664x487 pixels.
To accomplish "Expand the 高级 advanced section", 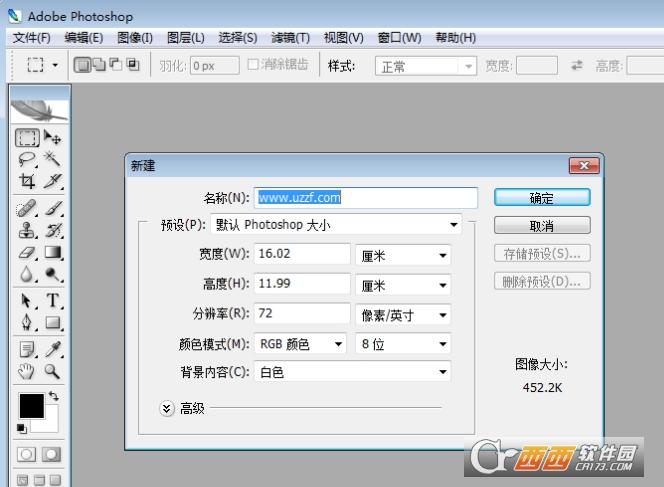I will pos(167,409).
